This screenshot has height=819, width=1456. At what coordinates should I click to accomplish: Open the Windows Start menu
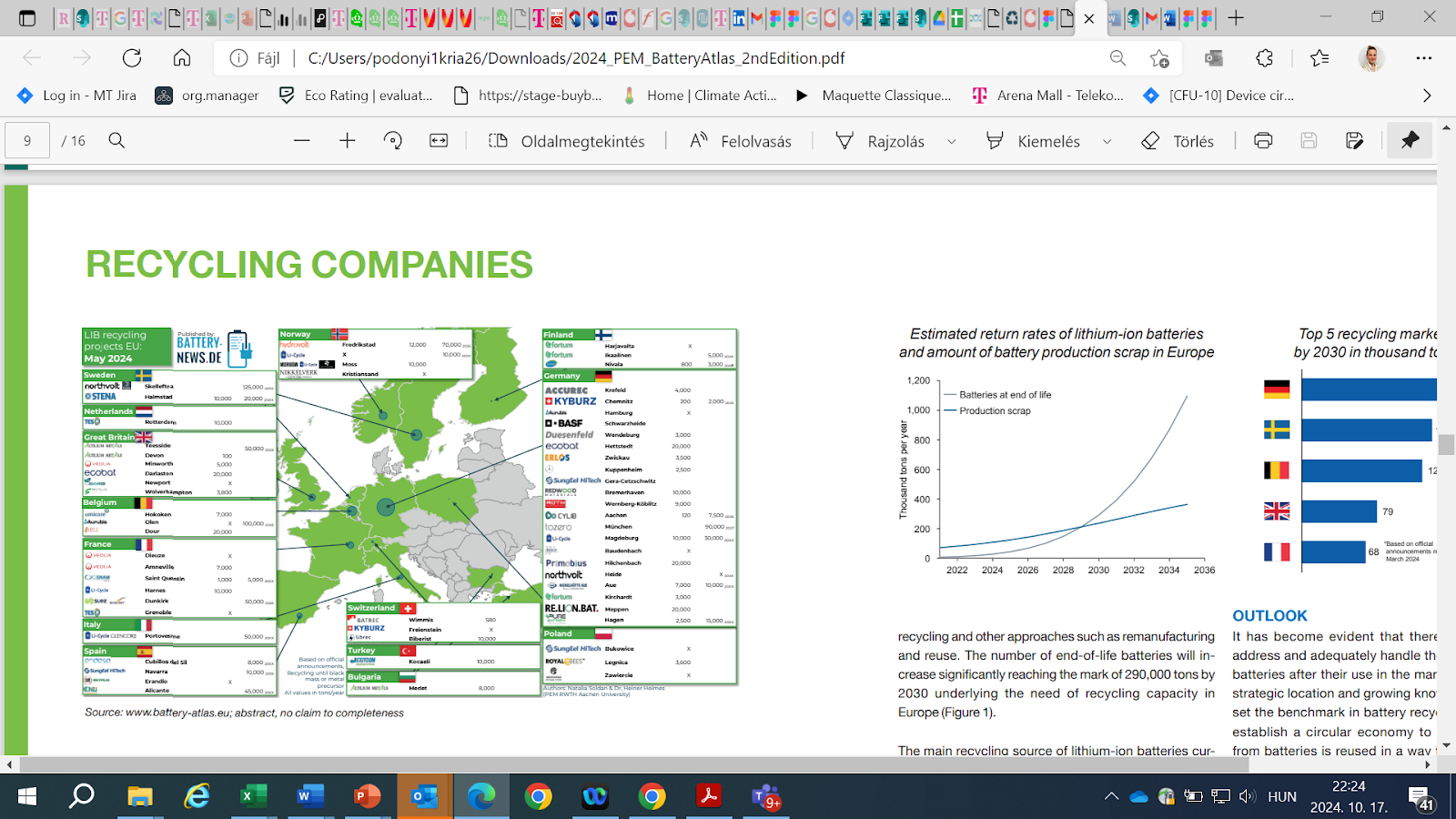click(26, 797)
